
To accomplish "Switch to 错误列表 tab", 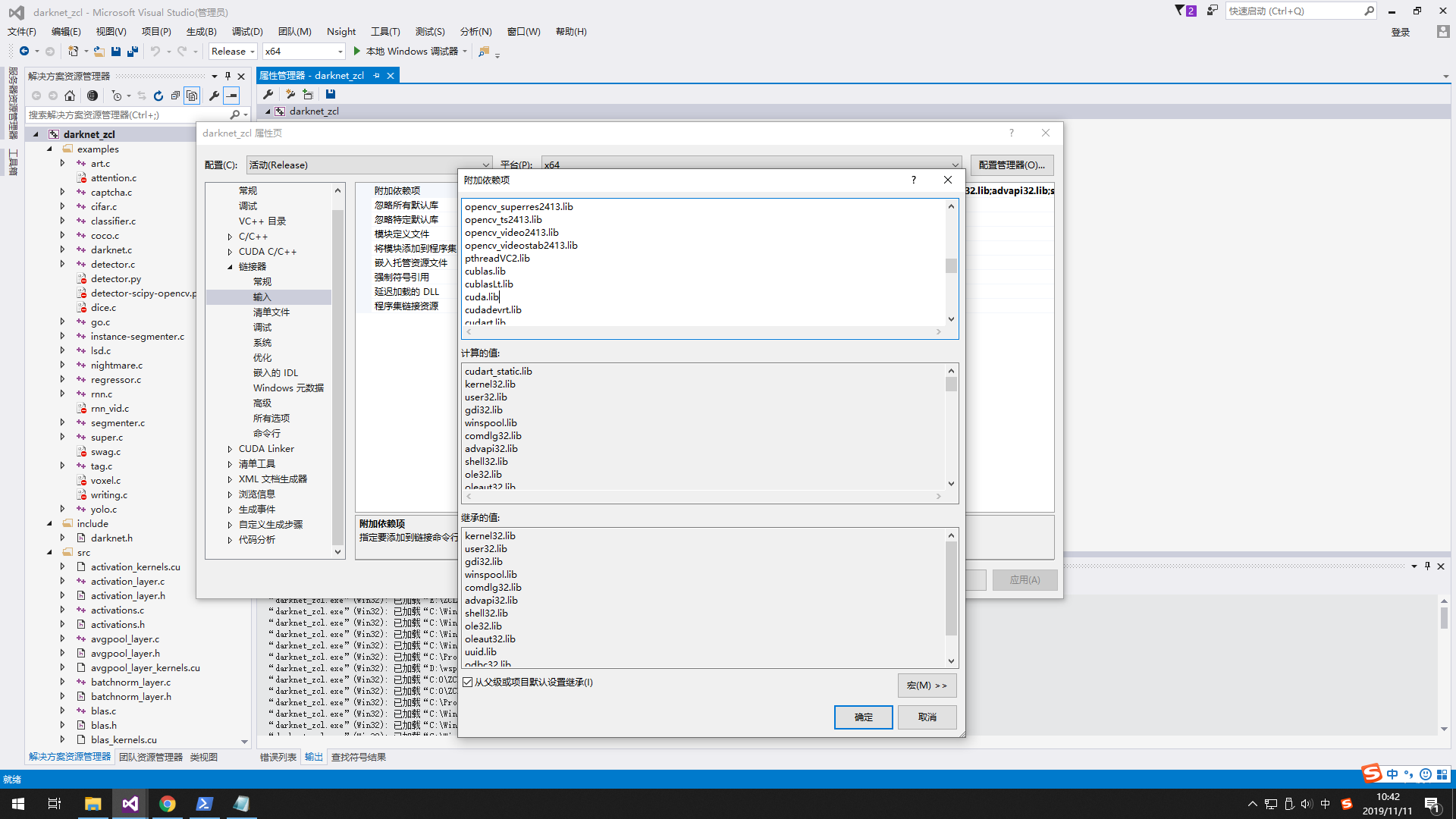I will click(x=278, y=757).
